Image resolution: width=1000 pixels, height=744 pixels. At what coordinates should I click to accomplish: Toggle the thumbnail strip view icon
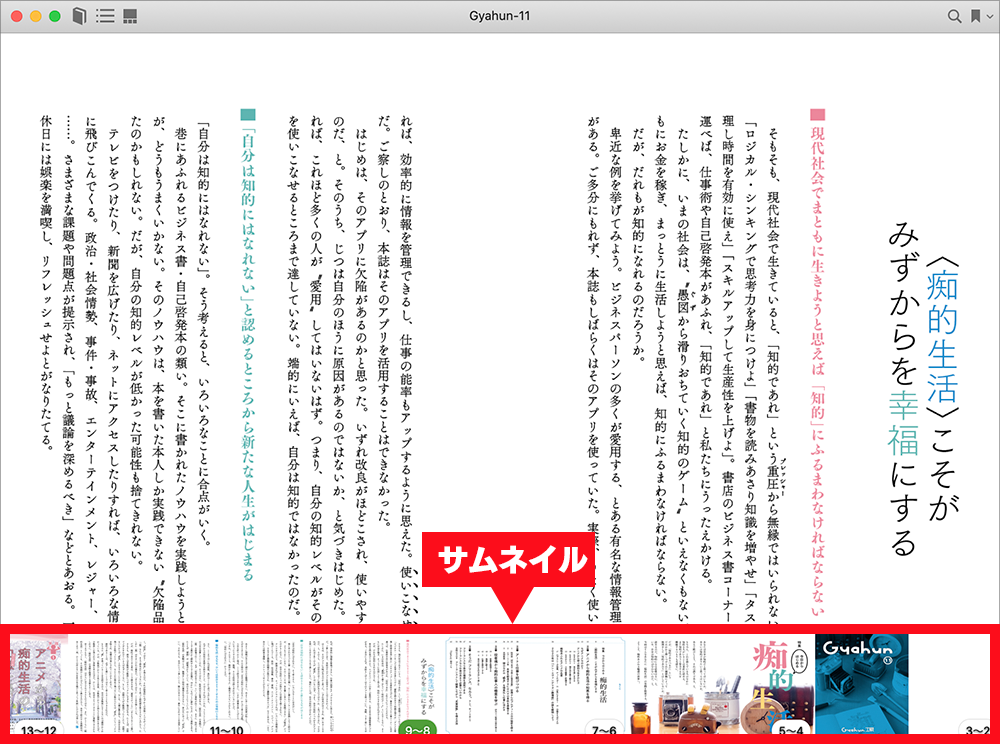130,16
